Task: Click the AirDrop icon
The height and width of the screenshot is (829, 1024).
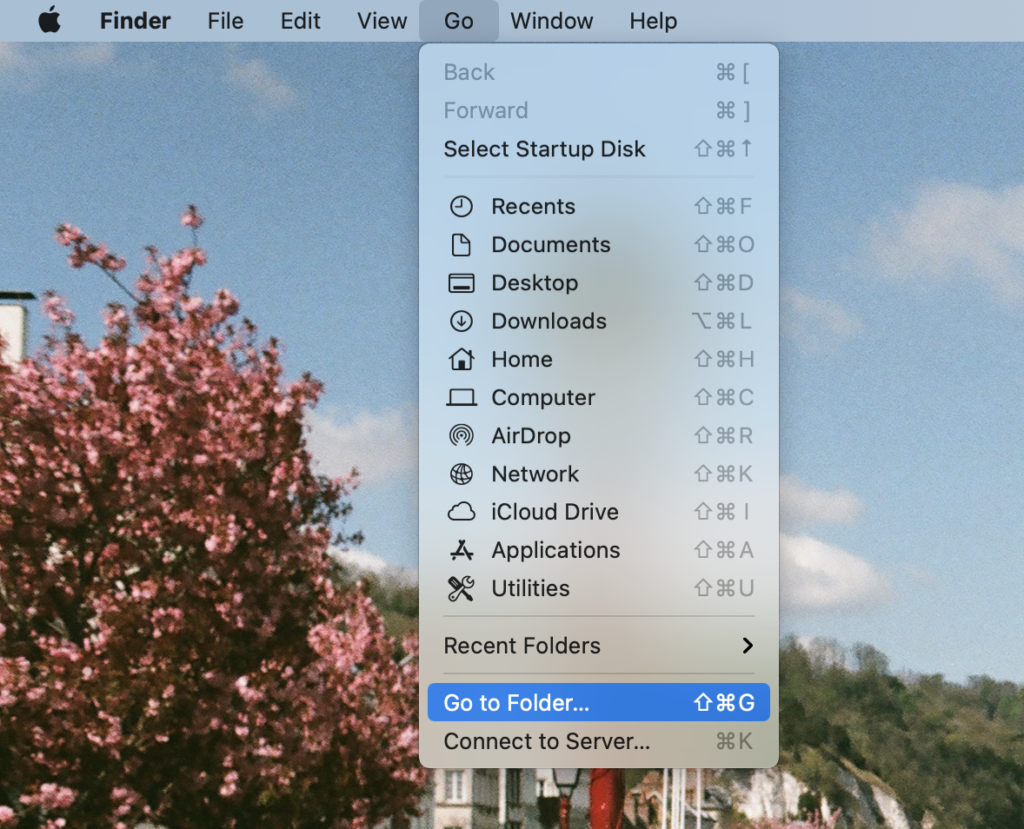Action: [x=461, y=436]
